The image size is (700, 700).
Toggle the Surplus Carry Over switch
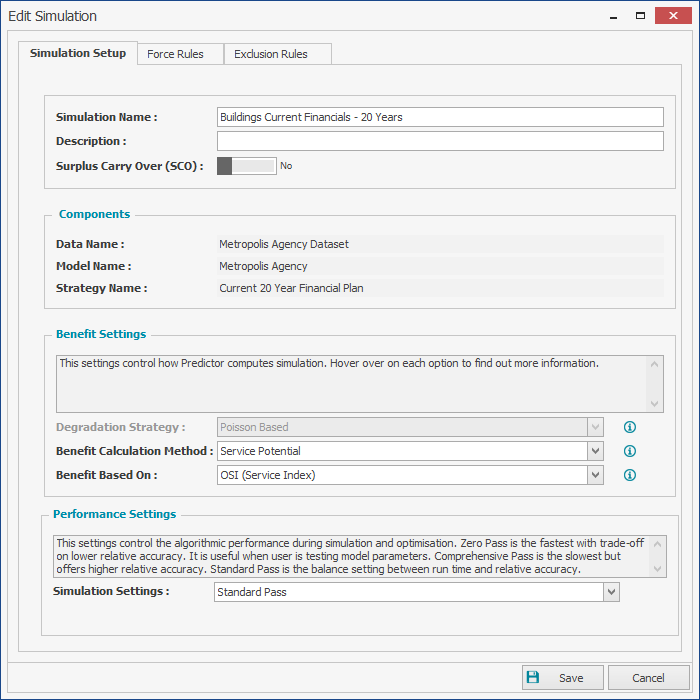[246, 166]
